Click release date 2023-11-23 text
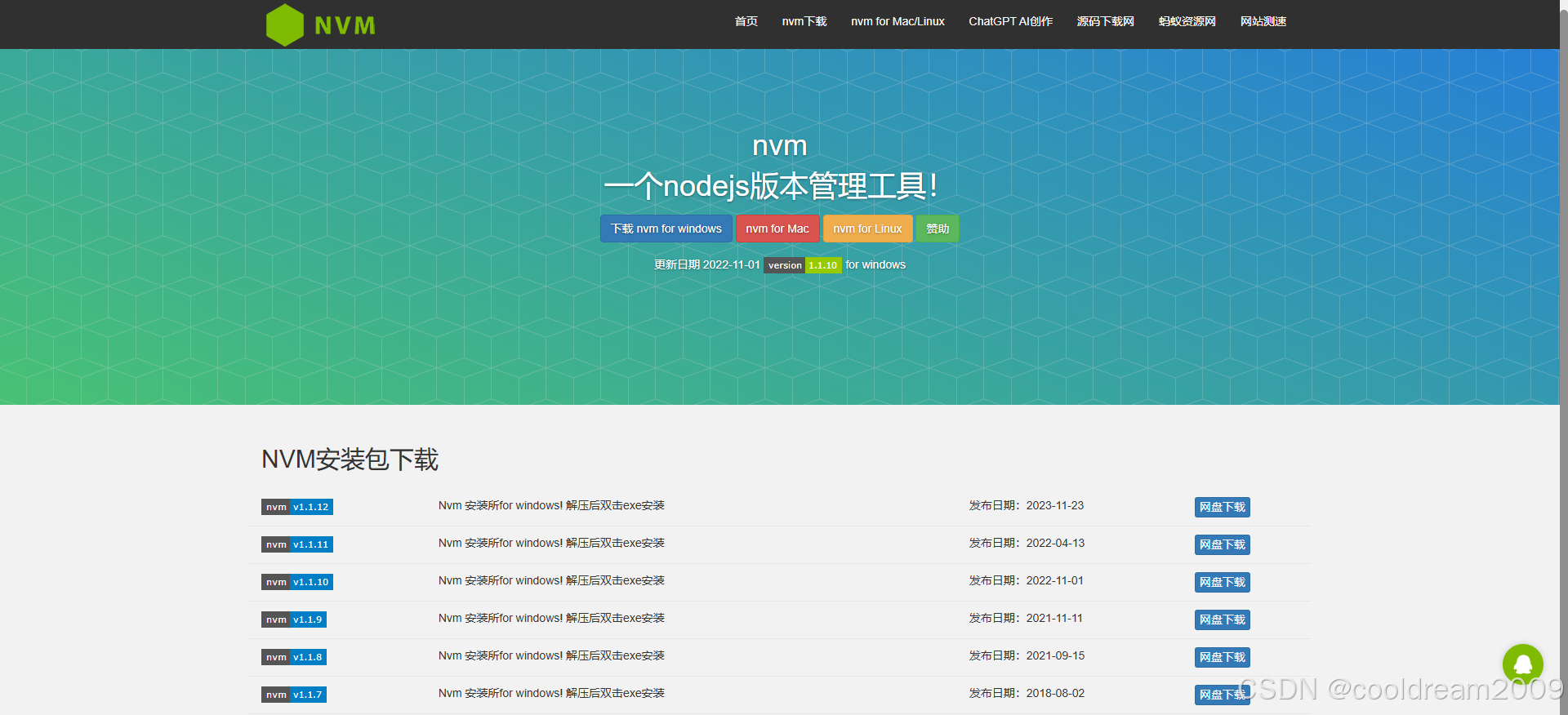1568x715 pixels. (1027, 505)
